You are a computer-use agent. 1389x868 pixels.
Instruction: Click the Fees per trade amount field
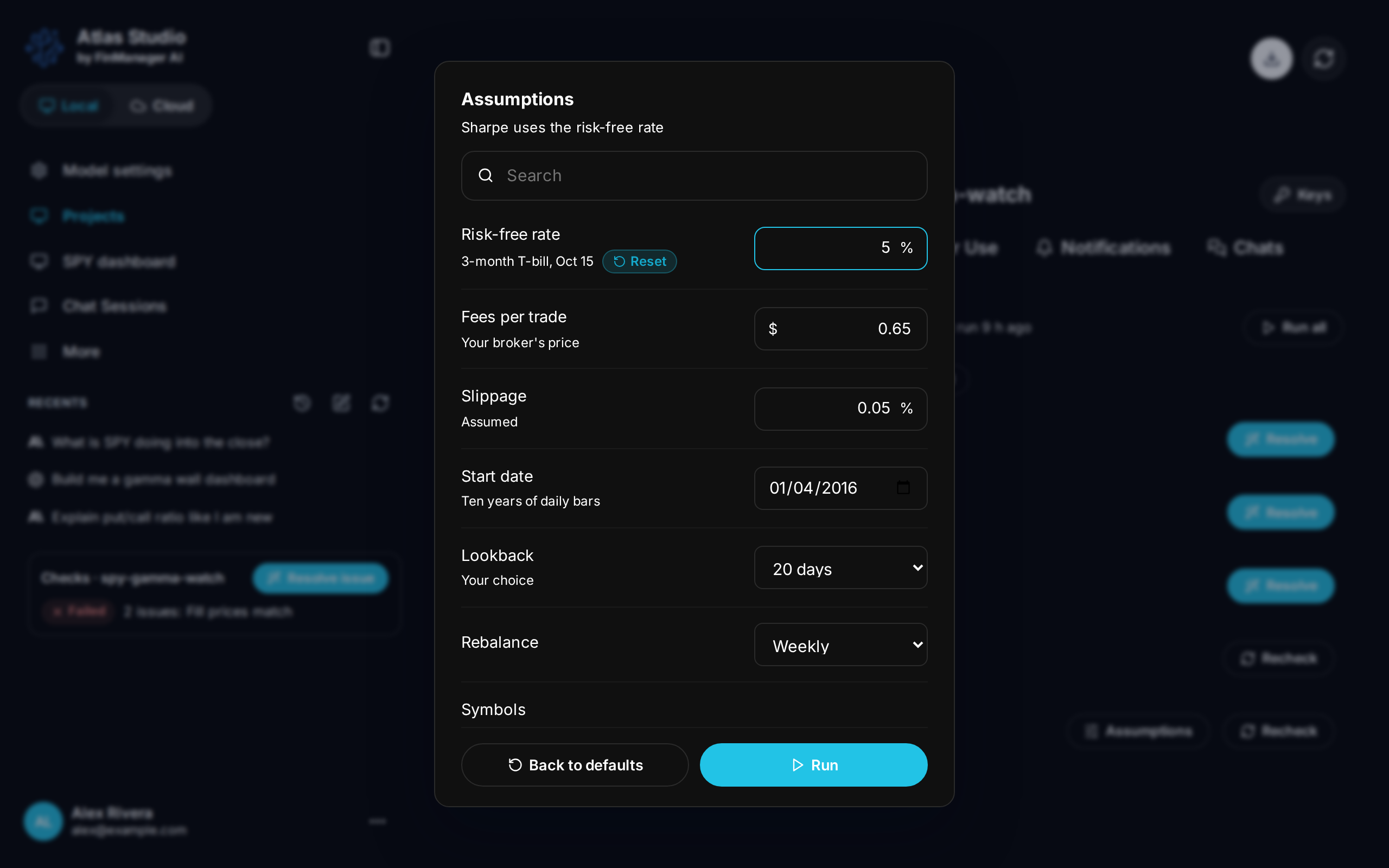pyautogui.click(x=840, y=329)
